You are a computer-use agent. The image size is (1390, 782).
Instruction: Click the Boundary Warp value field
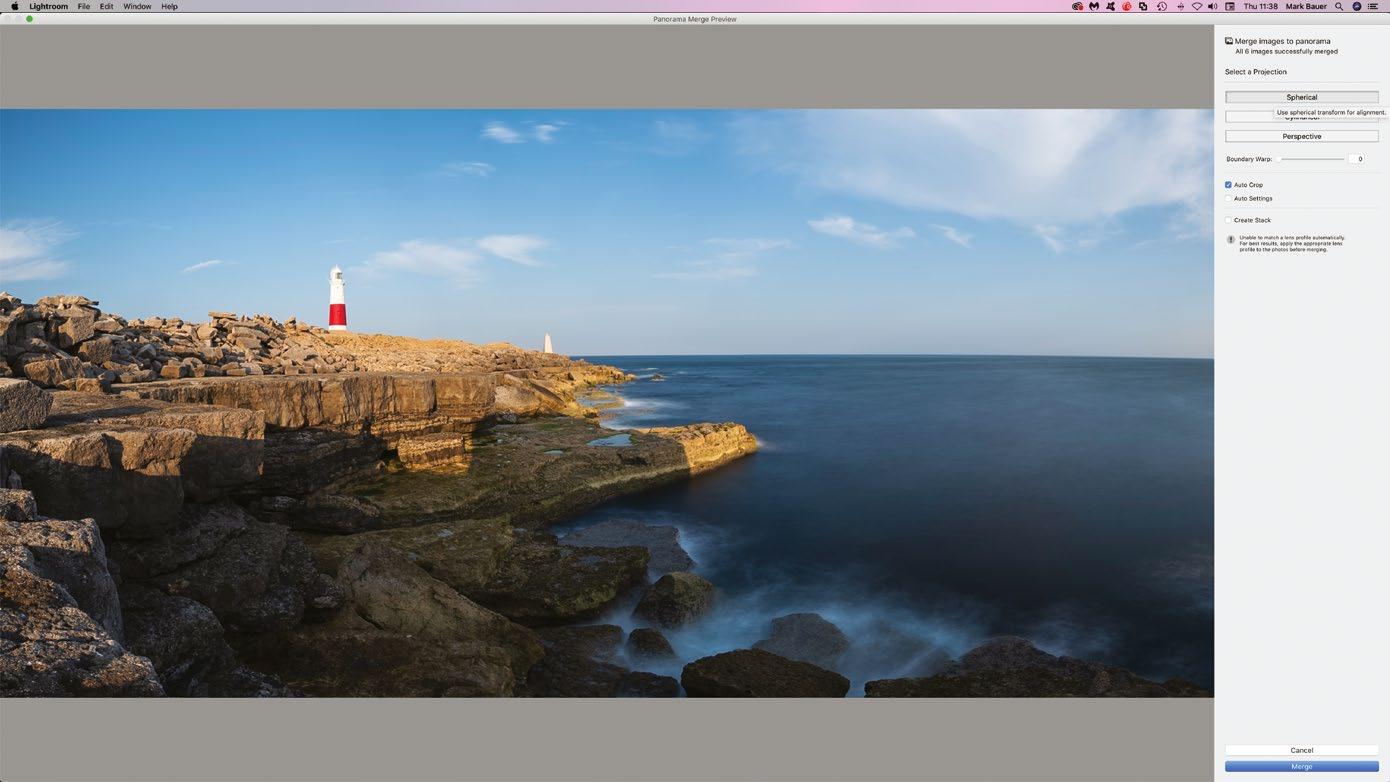pos(1356,159)
